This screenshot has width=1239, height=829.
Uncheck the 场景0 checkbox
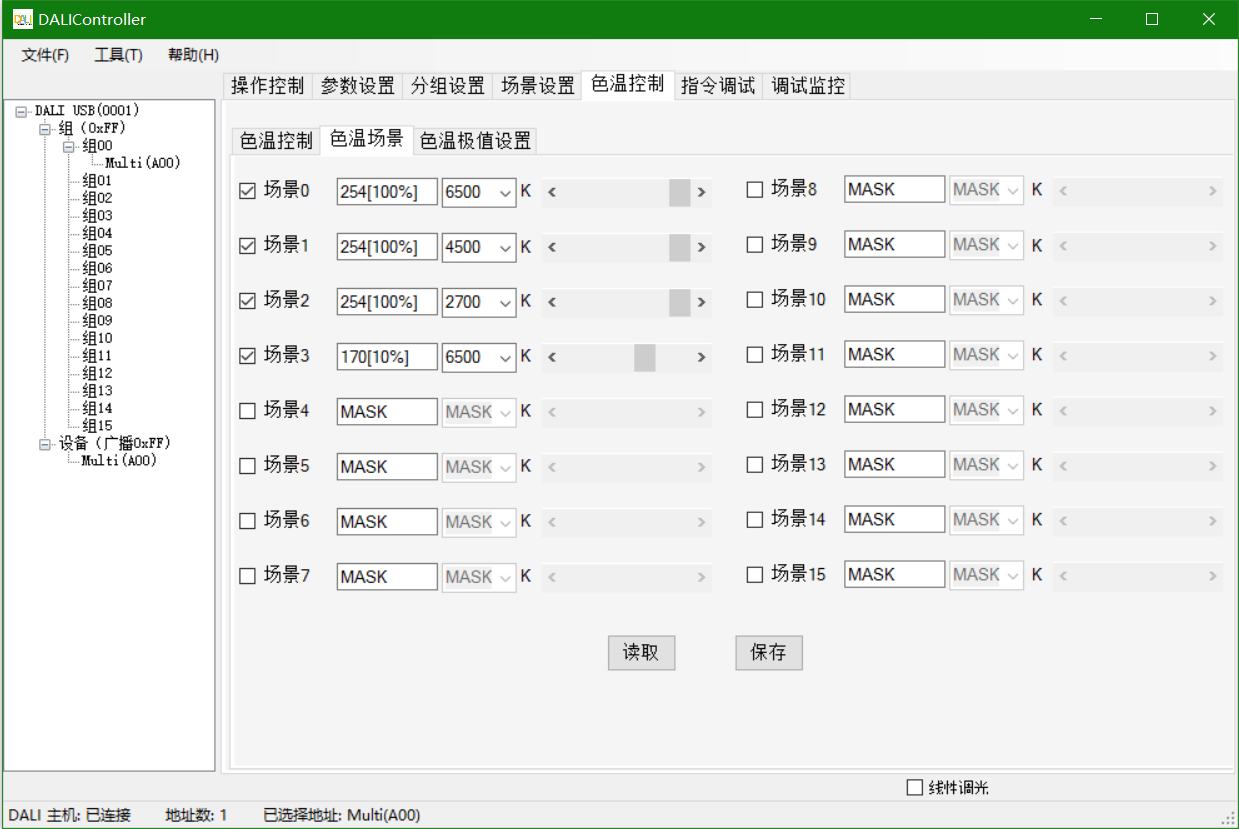click(248, 191)
